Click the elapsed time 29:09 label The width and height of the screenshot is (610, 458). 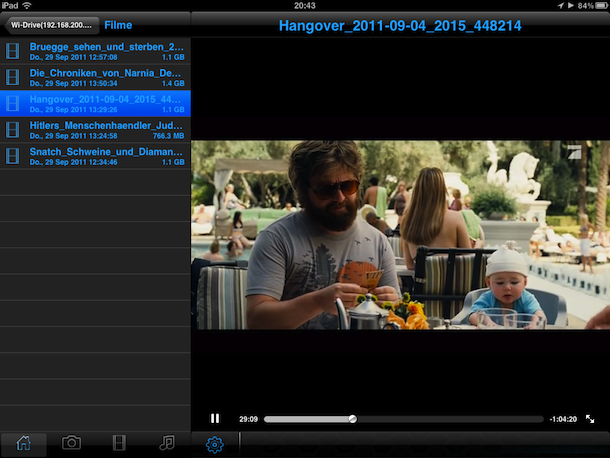(x=248, y=419)
